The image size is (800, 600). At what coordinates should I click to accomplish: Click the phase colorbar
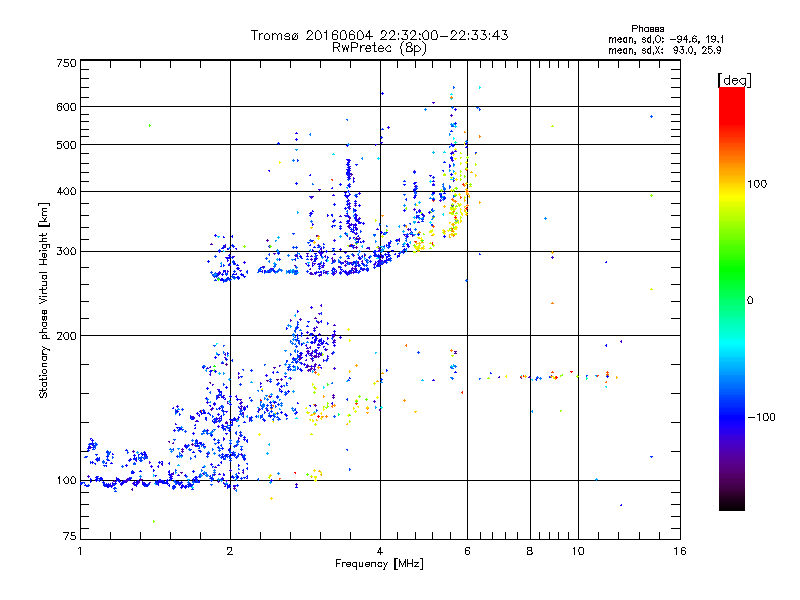coord(732,299)
